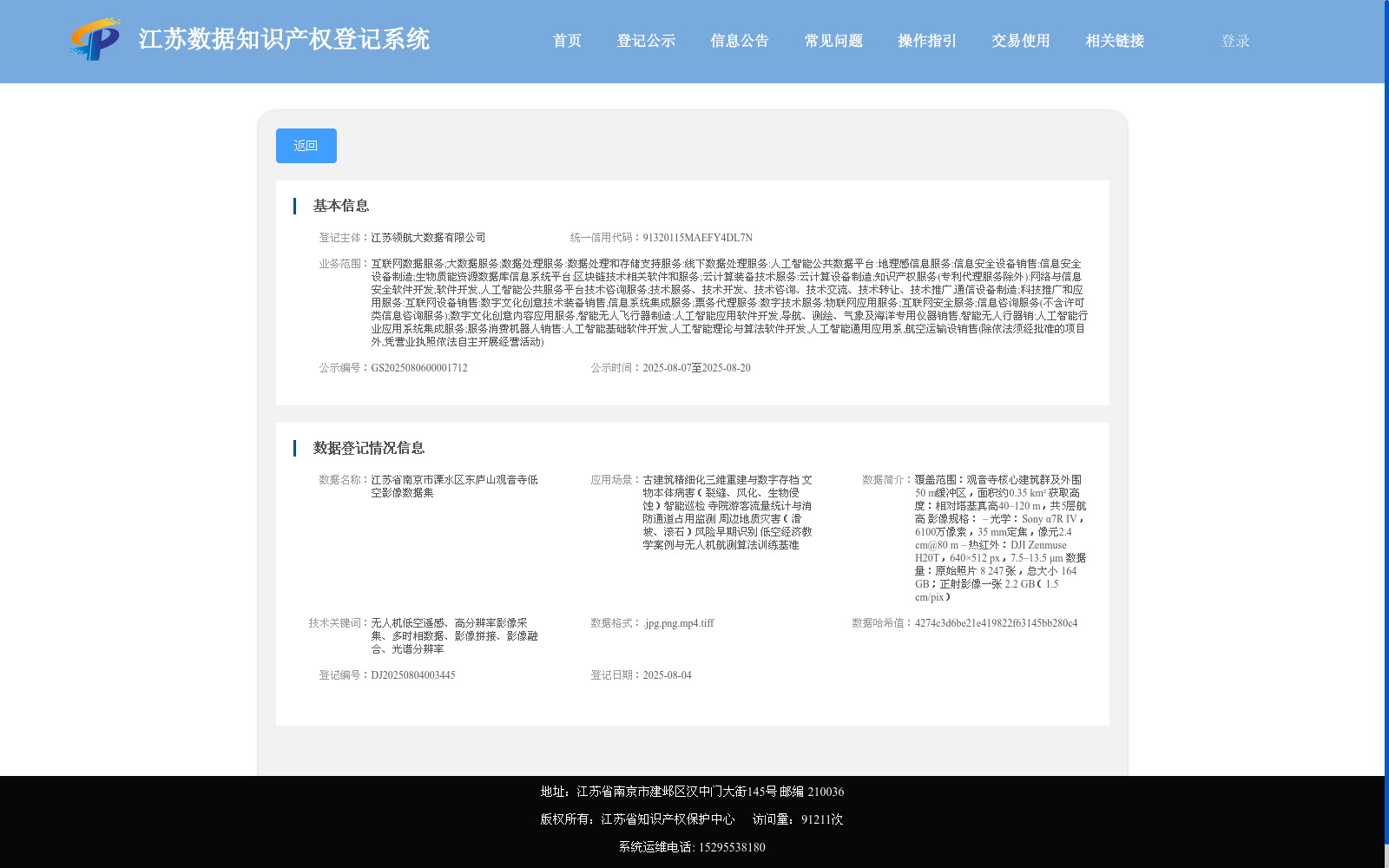1389x868 pixels.
Task: Select the 信息公告 menu entry
Action: tap(739, 40)
